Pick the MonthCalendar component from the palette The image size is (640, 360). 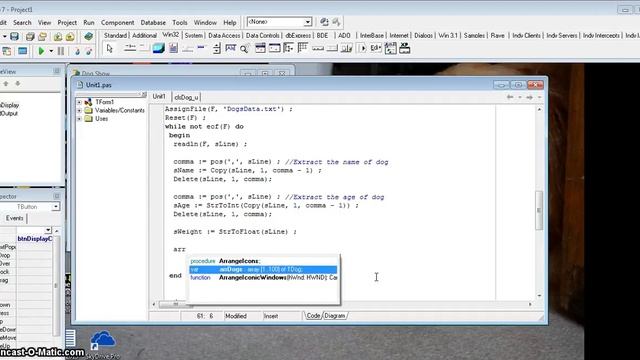[x=274, y=49]
